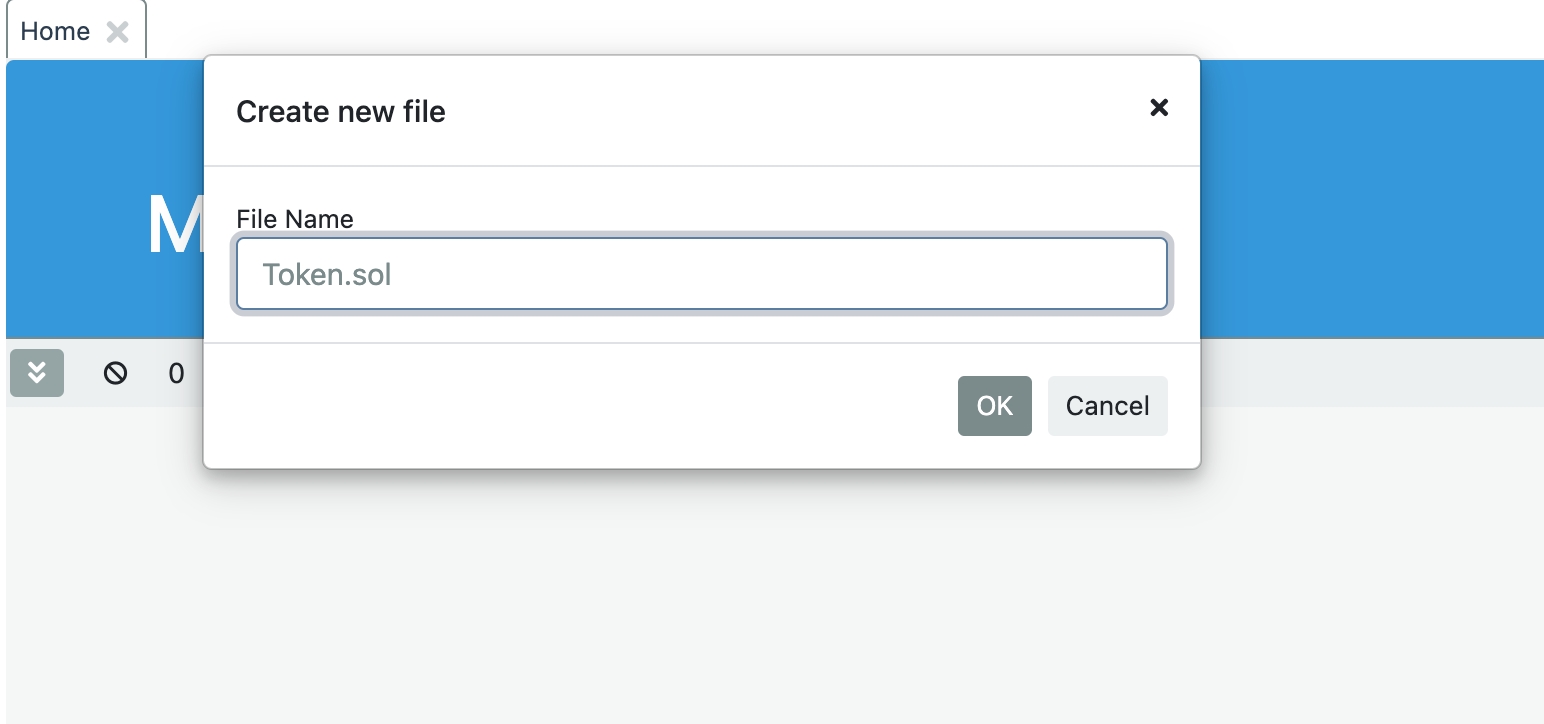
Task: Click the pending transactions count 0
Action: [x=176, y=373]
